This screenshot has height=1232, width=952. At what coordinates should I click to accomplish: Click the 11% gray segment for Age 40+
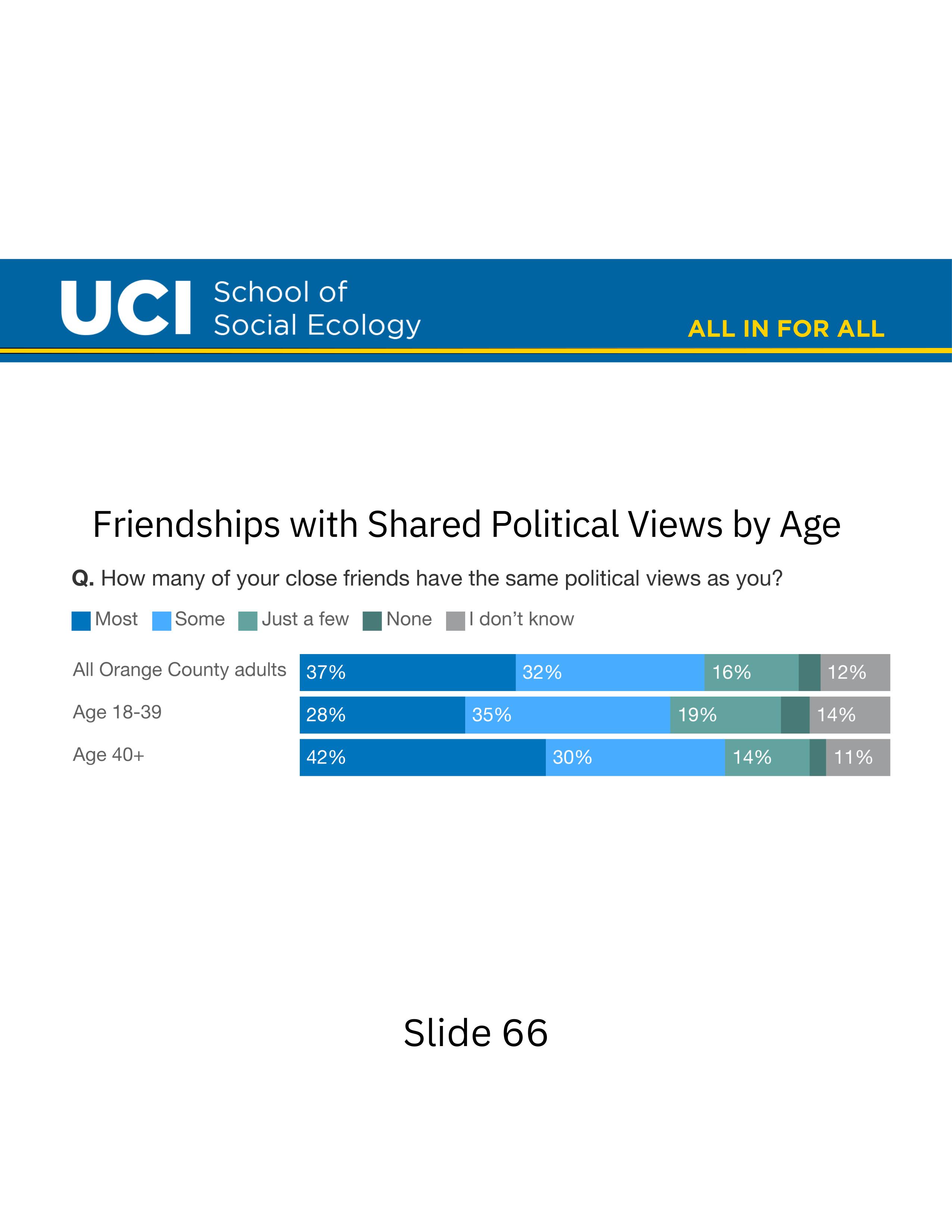point(858,757)
